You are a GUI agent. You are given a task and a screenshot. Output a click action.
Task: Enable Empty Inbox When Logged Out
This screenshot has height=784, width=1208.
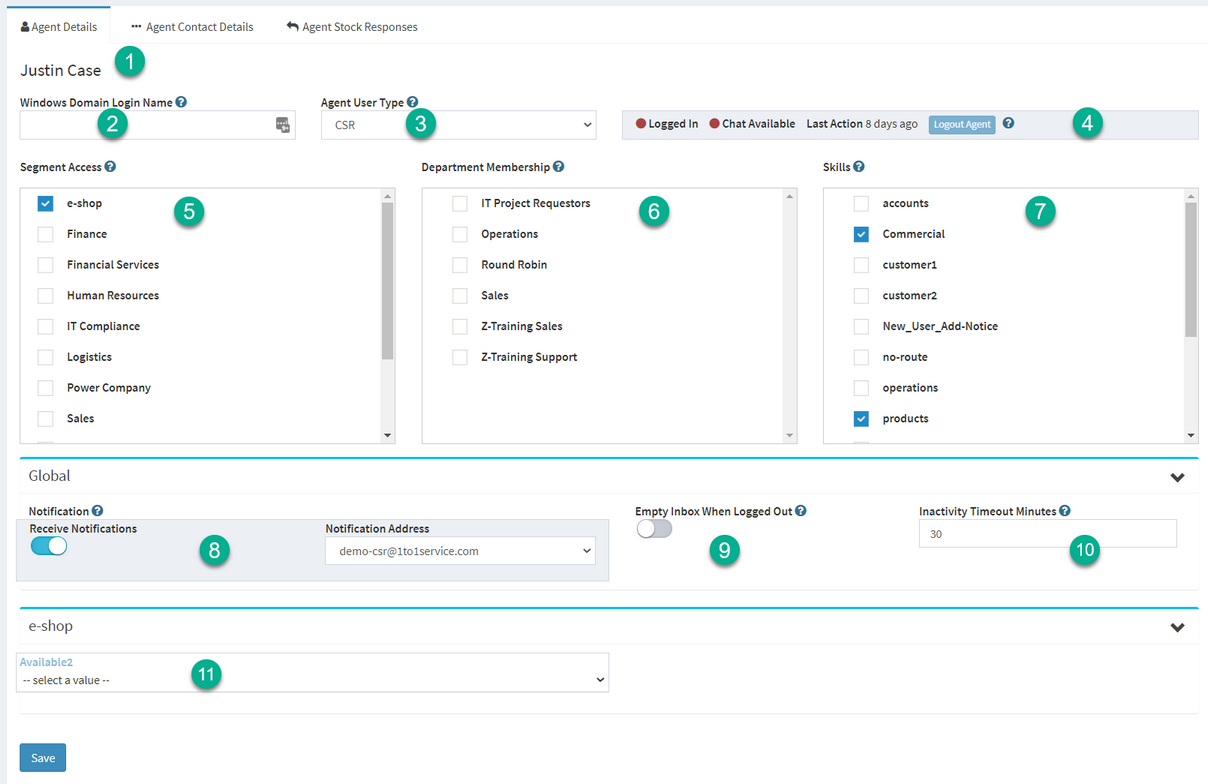pyautogui.click(x=654, y=529)
